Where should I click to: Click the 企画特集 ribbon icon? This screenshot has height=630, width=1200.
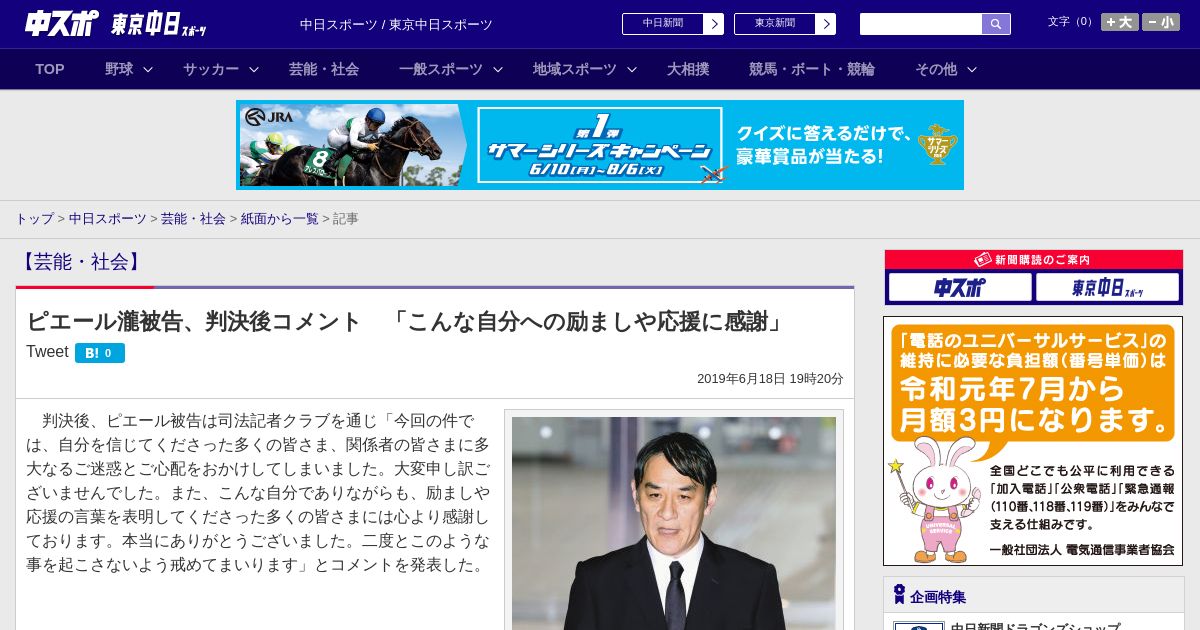[899, 595]
